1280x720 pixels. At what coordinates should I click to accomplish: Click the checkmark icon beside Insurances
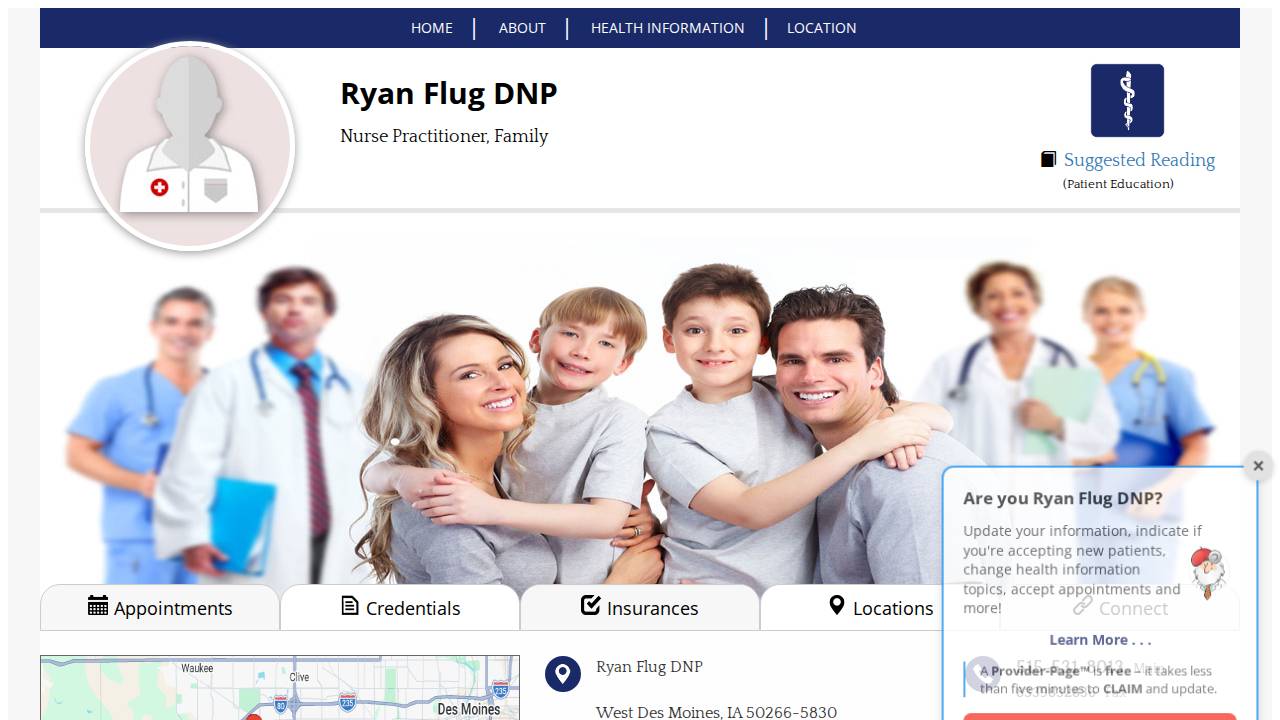[x=589, y=604]
